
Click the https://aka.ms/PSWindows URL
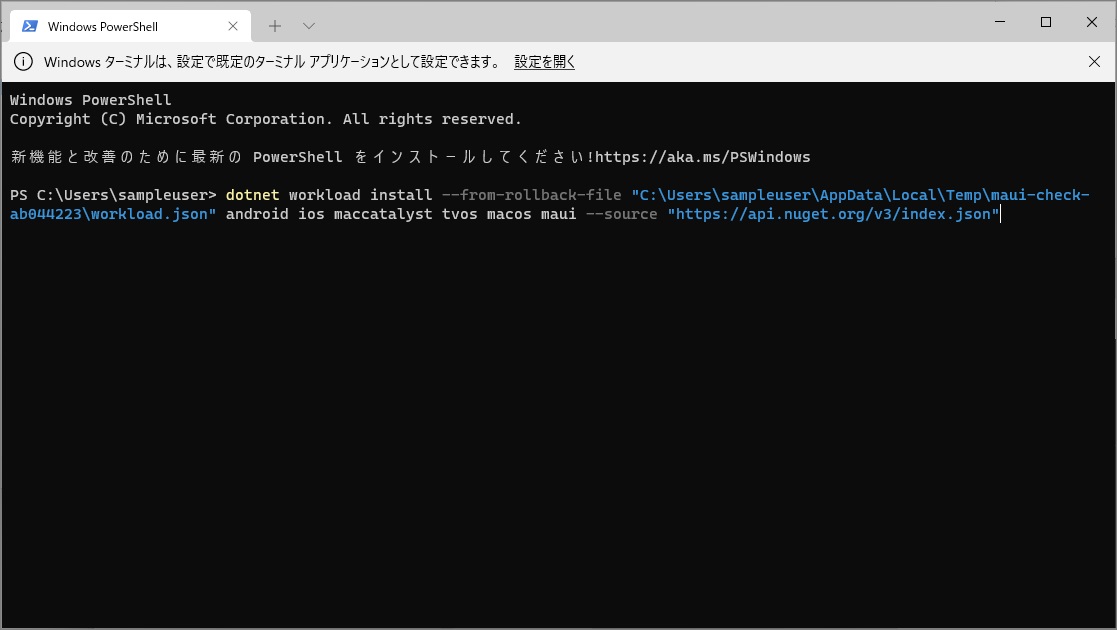(702, 157)
